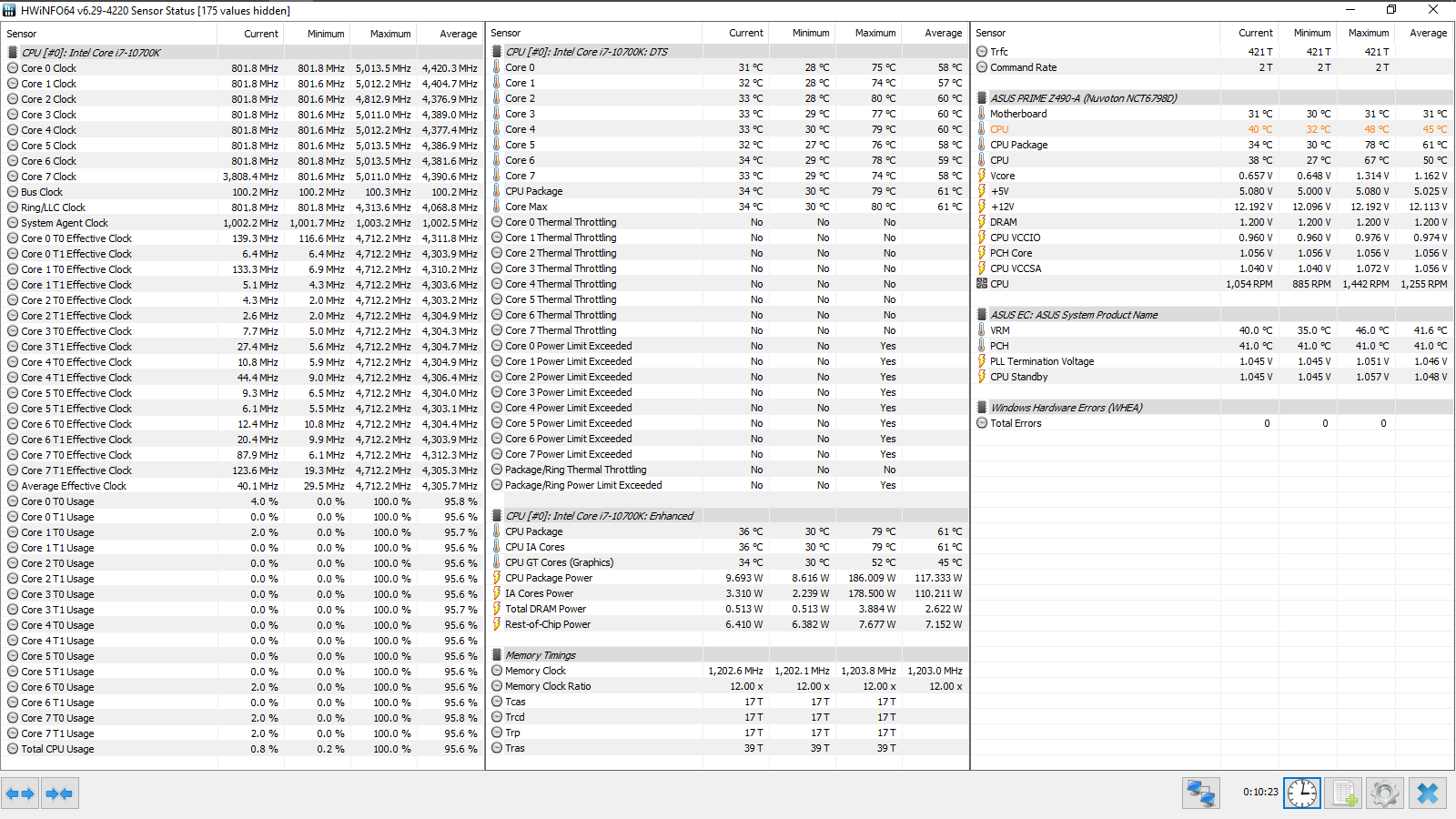Click the thermometer icon beside CPU GT Cores (Graphics)
1456x819 pixels.
[x=497, y=562]
